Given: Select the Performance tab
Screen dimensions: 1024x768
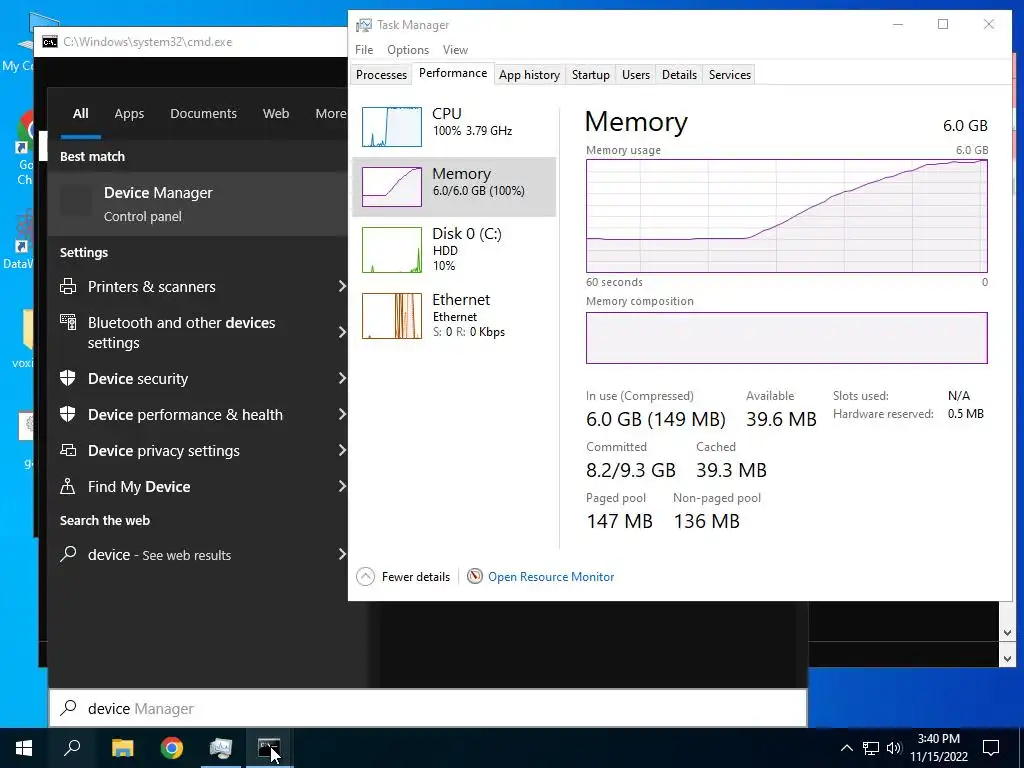Looking at the screenshot, I should tap(453, 73).
